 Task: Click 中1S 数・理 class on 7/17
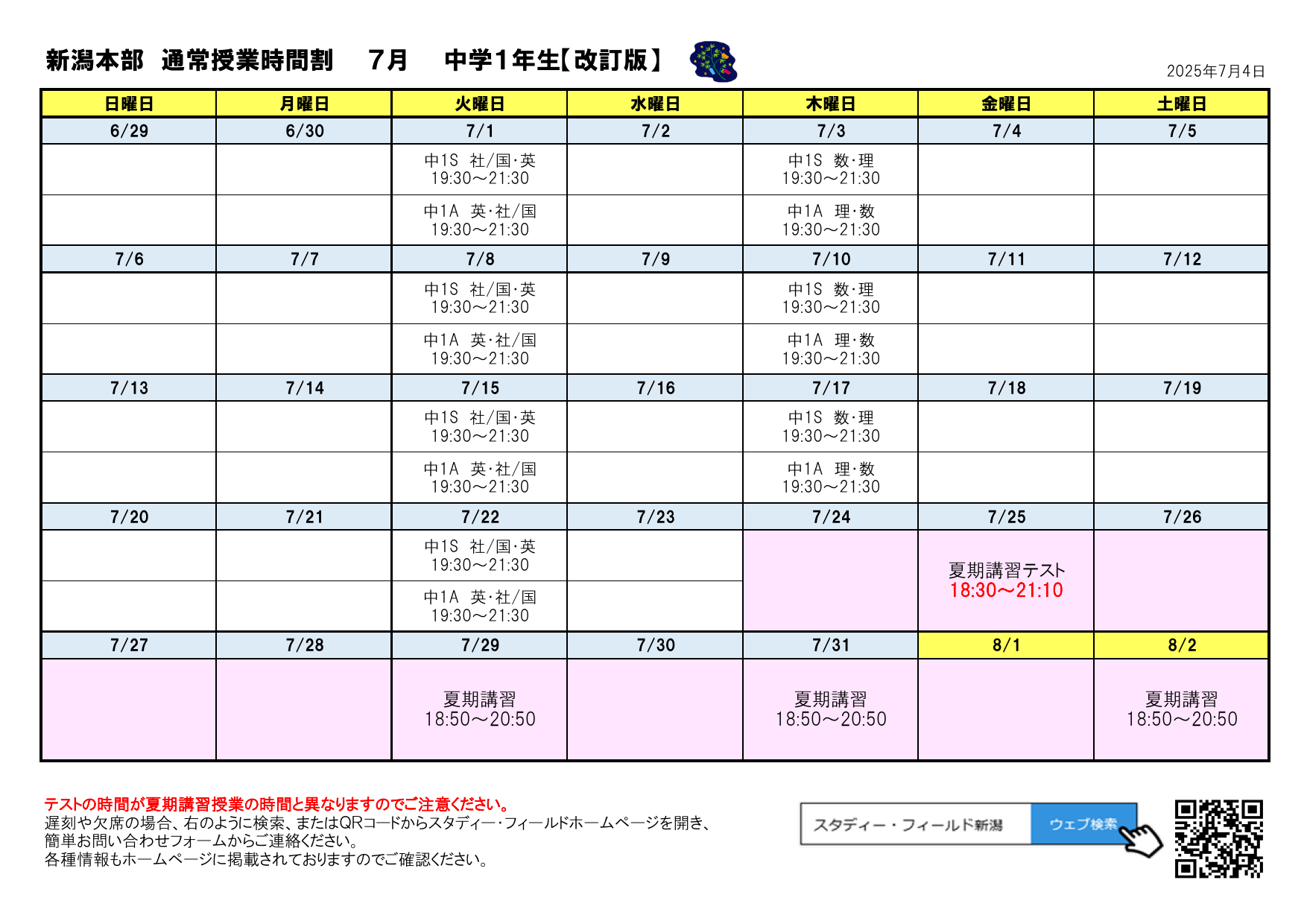831,427
